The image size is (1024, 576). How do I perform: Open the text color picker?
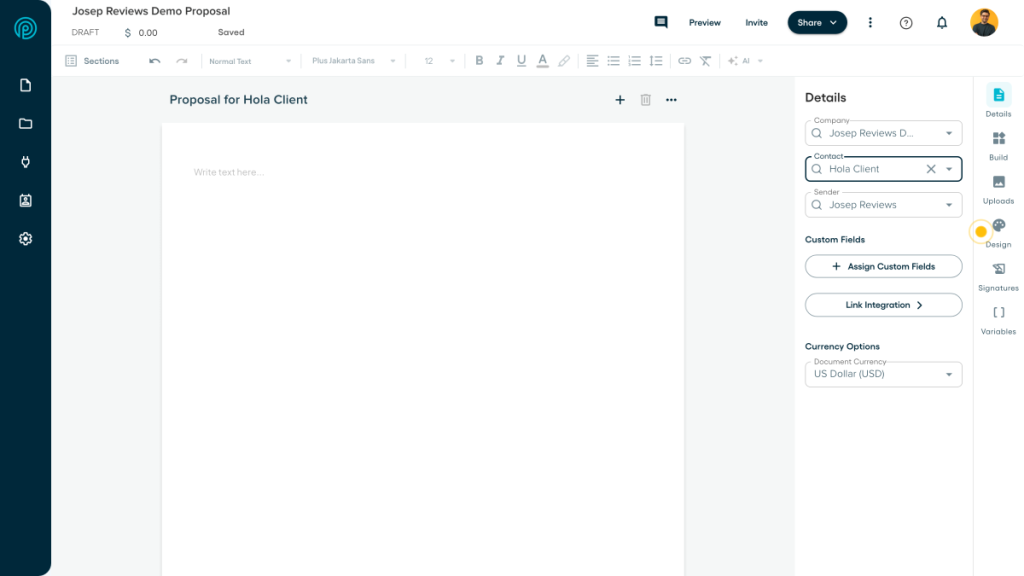(x=543, y=61)
